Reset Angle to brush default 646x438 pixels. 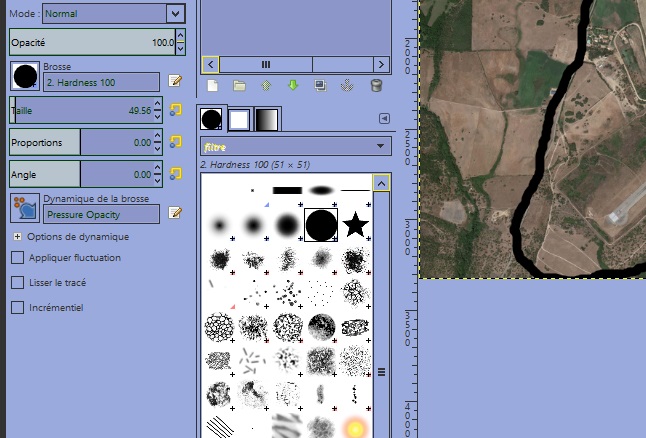pyautogui.click(x=176, y=173)
